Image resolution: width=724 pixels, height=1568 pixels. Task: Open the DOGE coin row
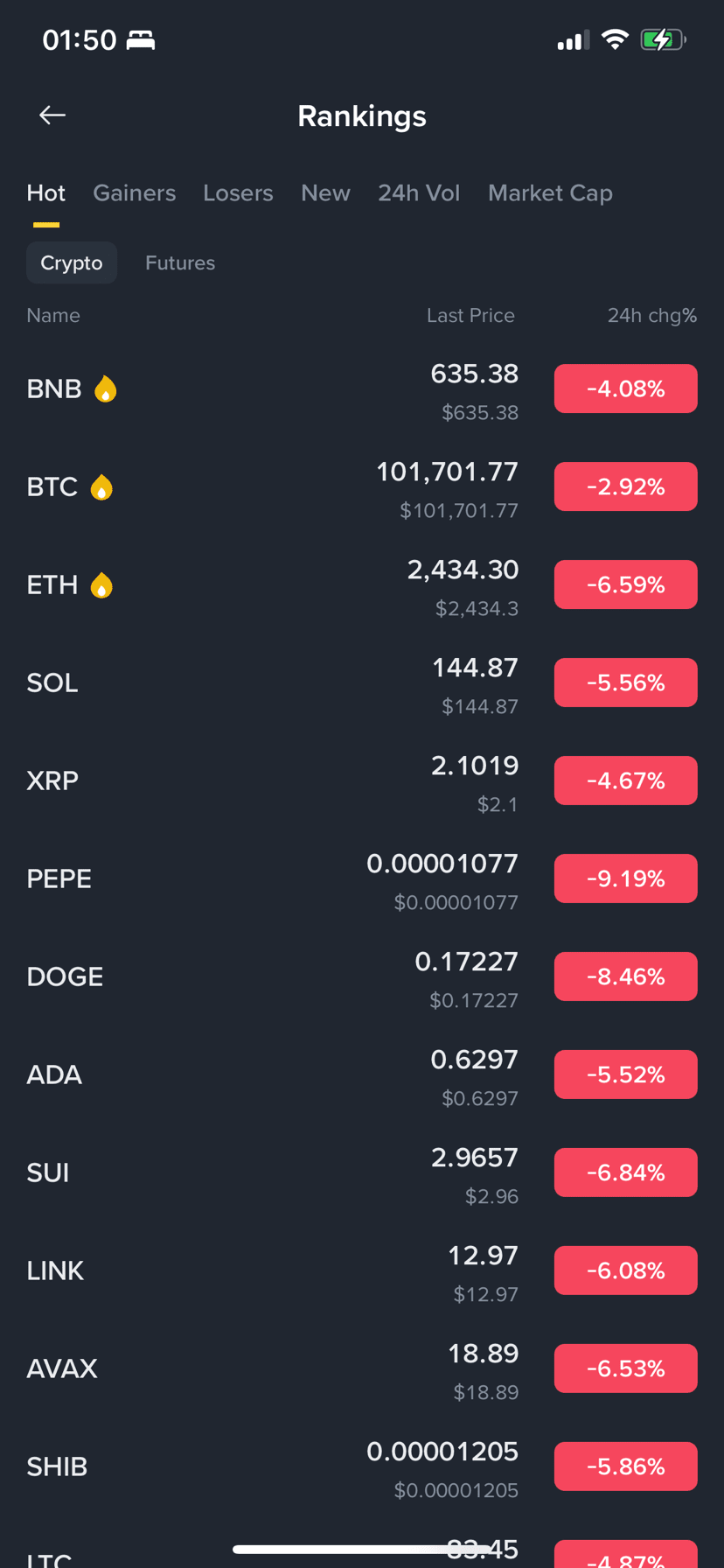(362, 976)
